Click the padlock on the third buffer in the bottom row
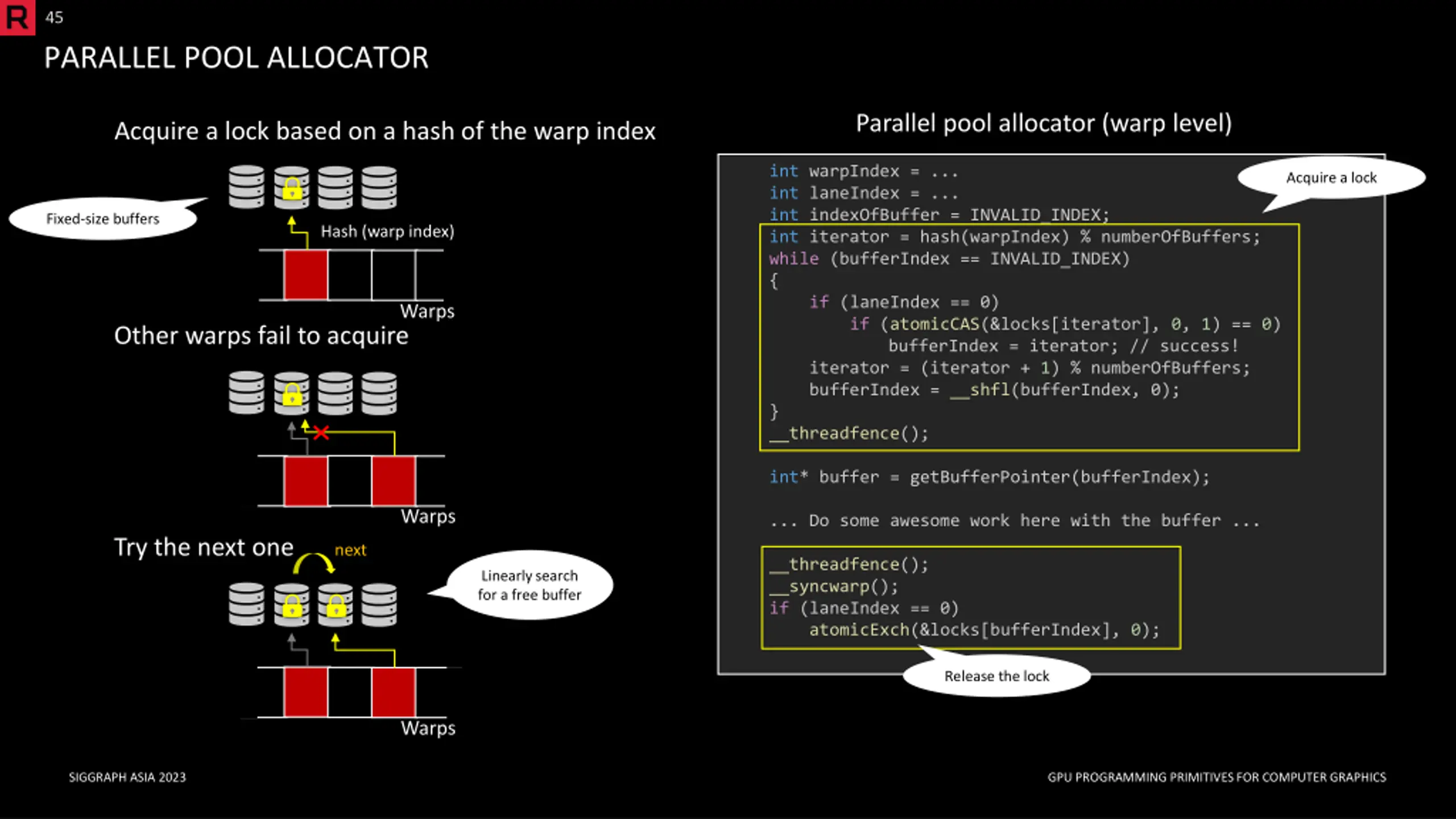 click(x=336, y=606)
